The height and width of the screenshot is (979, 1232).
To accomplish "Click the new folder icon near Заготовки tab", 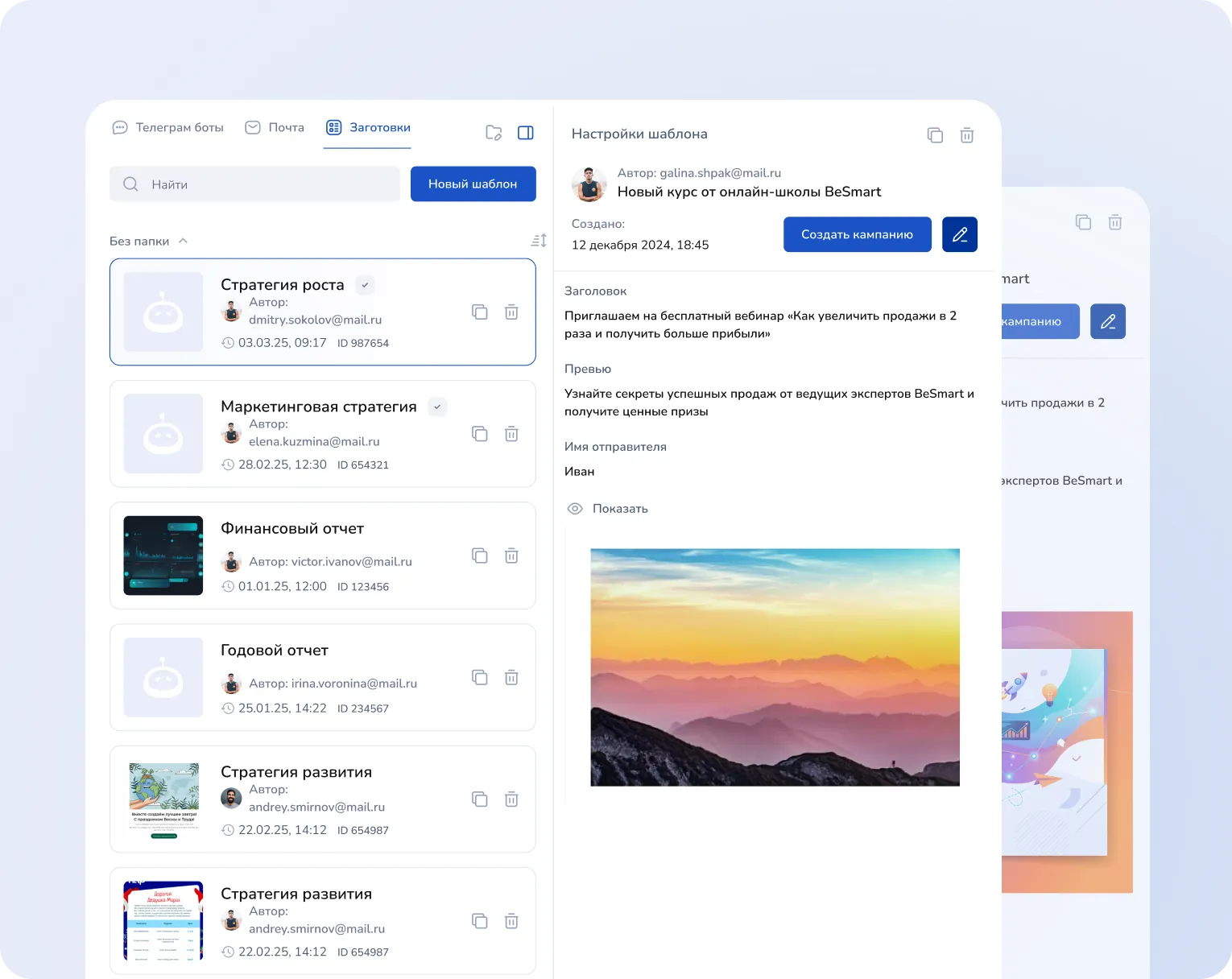I will pos(494,132).
